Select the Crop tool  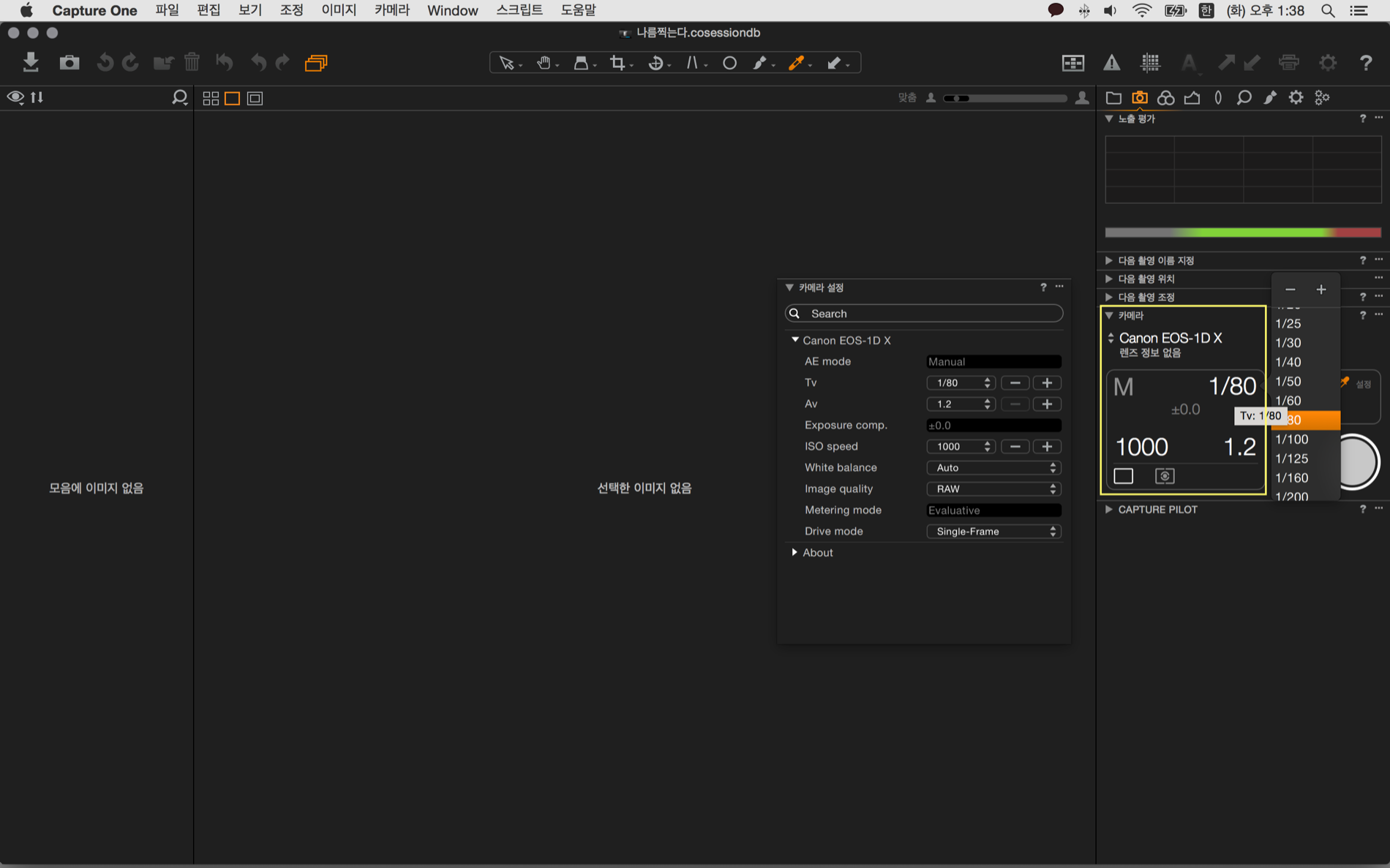[x=617, y=63]
